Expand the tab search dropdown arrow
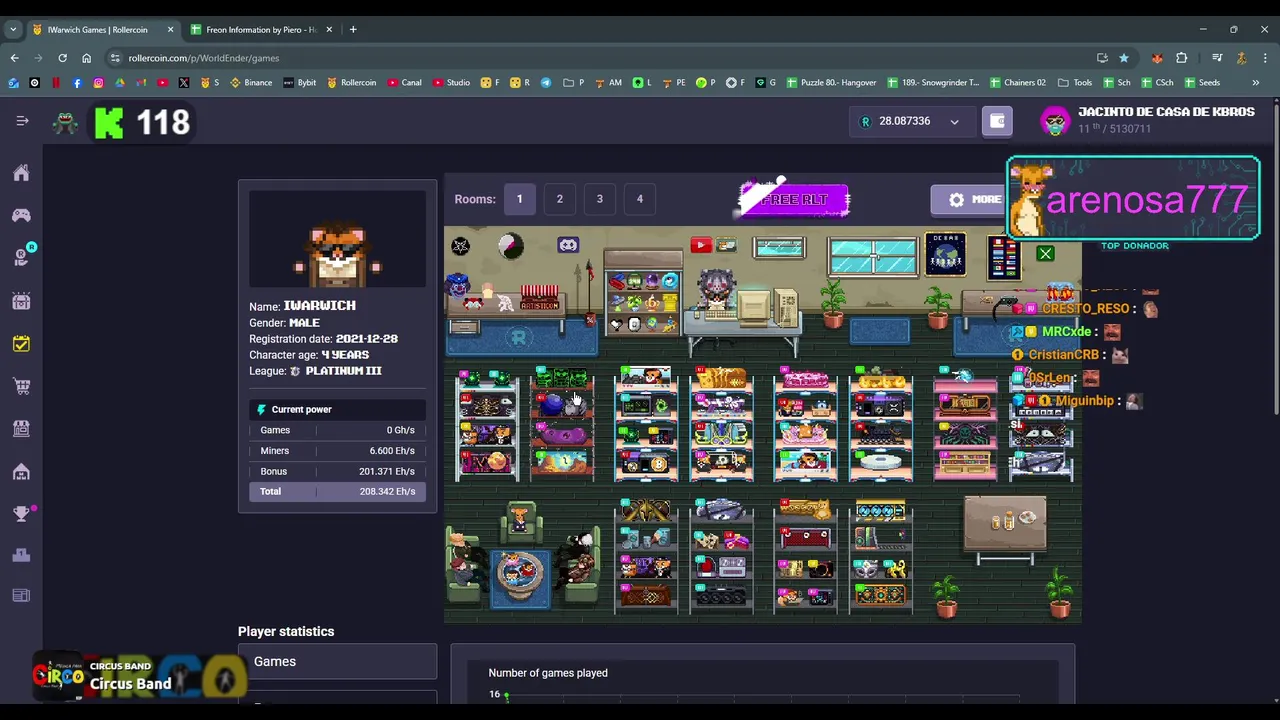The height and width of the screenshot is (720, 1280). pyautogui.click(x=13, y=29)
